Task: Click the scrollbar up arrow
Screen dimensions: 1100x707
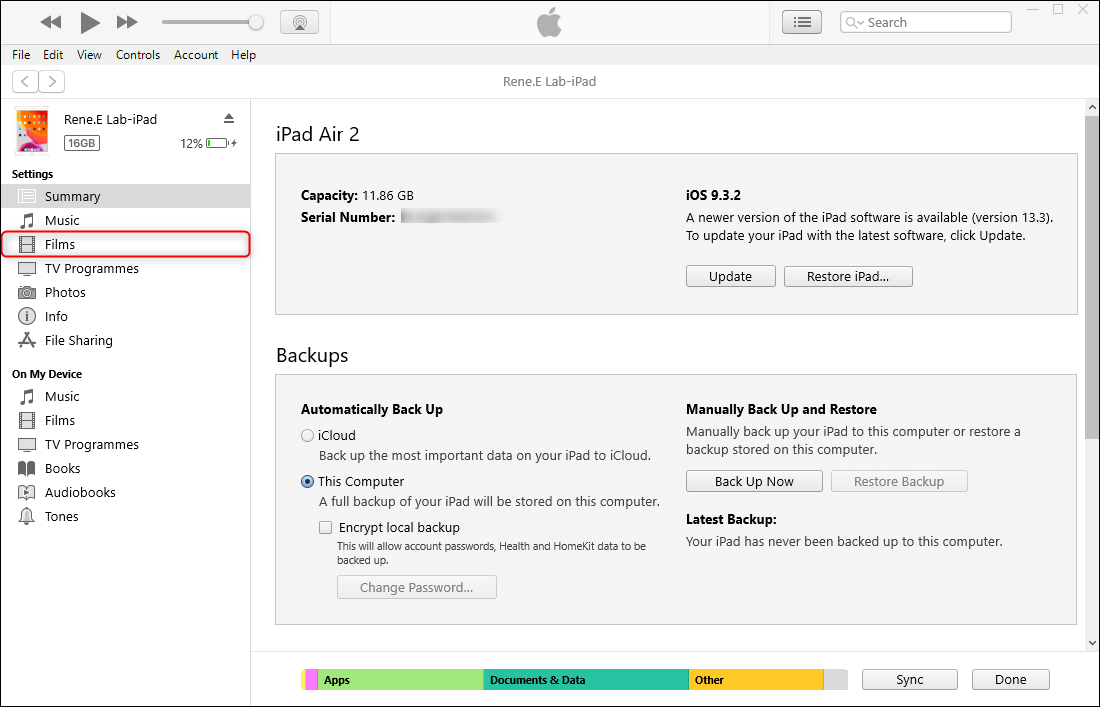Action: 1092,107
